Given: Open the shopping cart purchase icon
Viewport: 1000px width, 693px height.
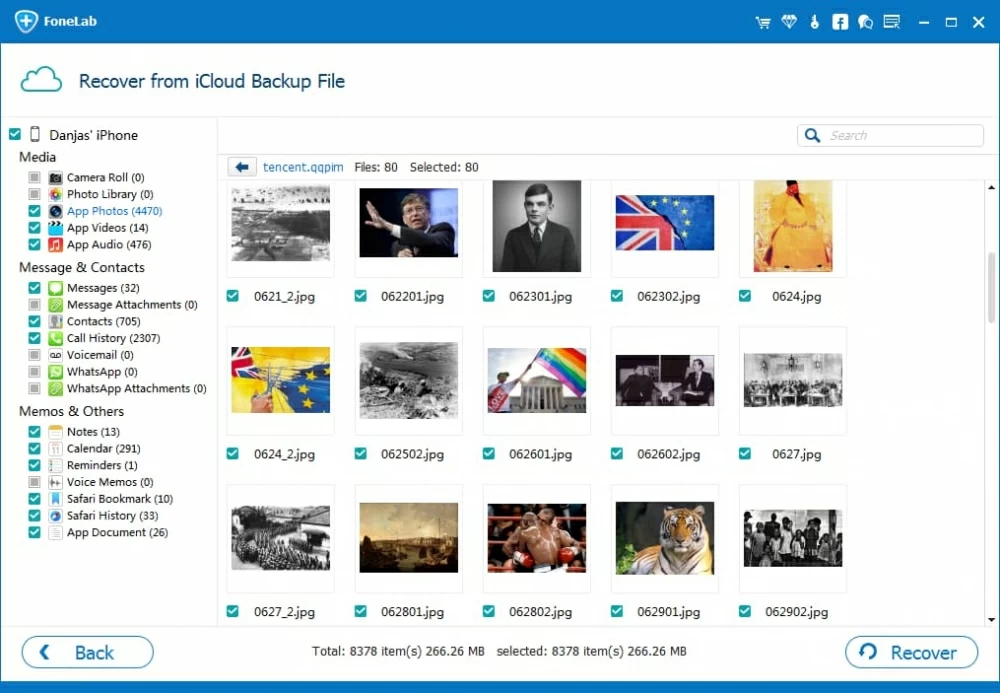Looking at the screenshot, I should (x=764, y=22).
